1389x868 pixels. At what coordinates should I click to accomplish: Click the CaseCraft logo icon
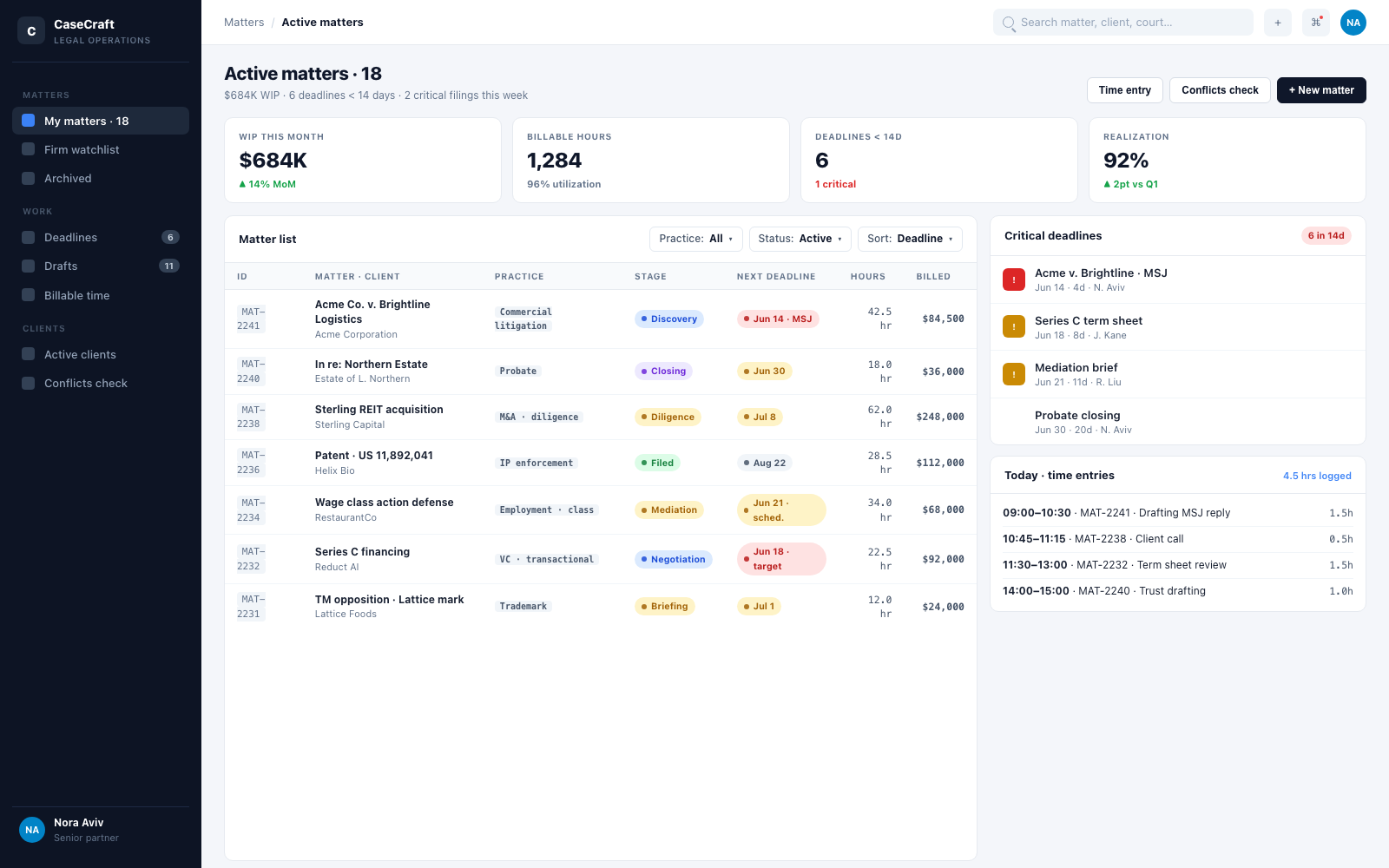pos(31,30)
